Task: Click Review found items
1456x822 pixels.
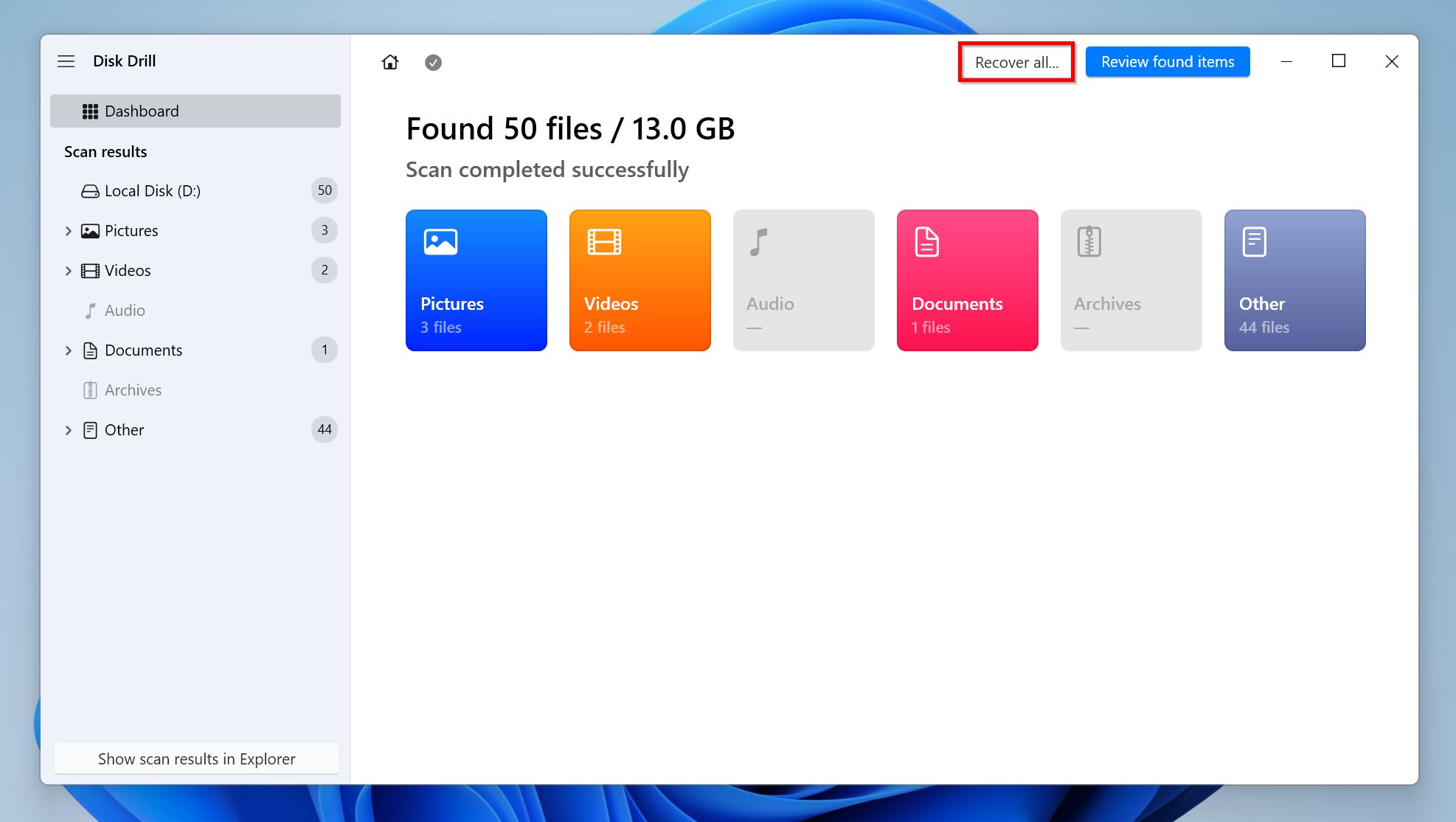Action: click(1167, 62)
